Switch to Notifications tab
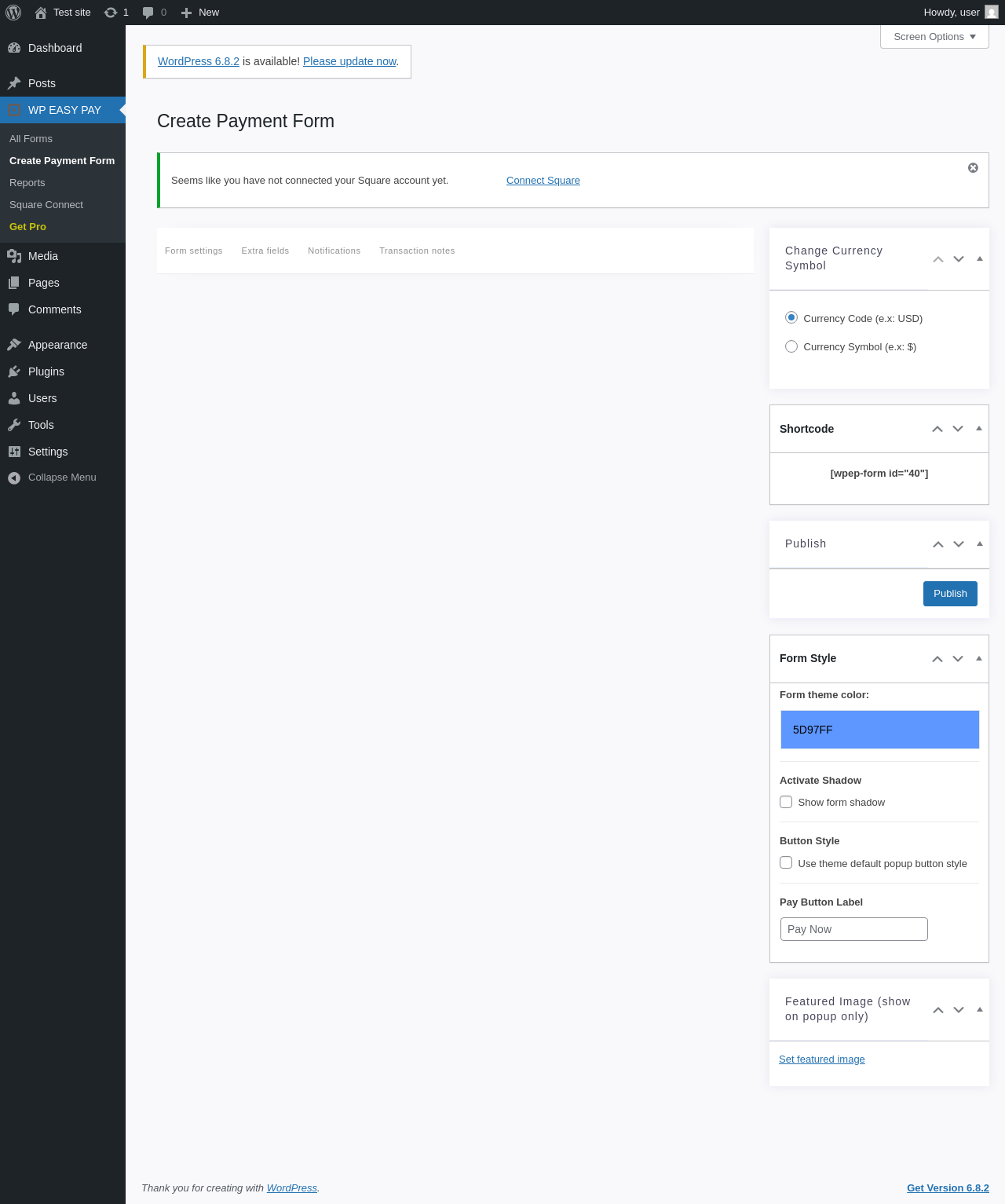 [334, 251]
